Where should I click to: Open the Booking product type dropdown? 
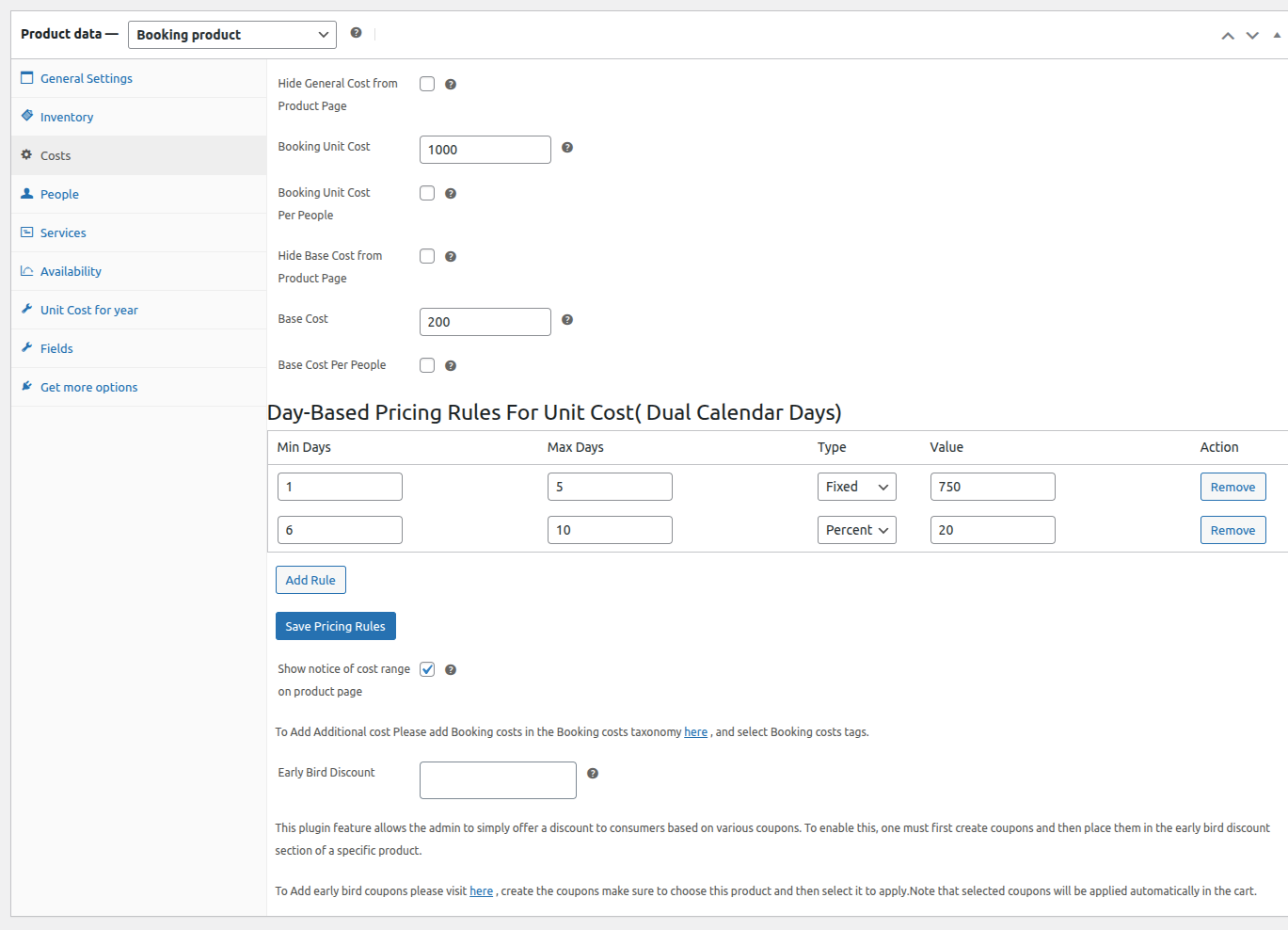(231, 35)
